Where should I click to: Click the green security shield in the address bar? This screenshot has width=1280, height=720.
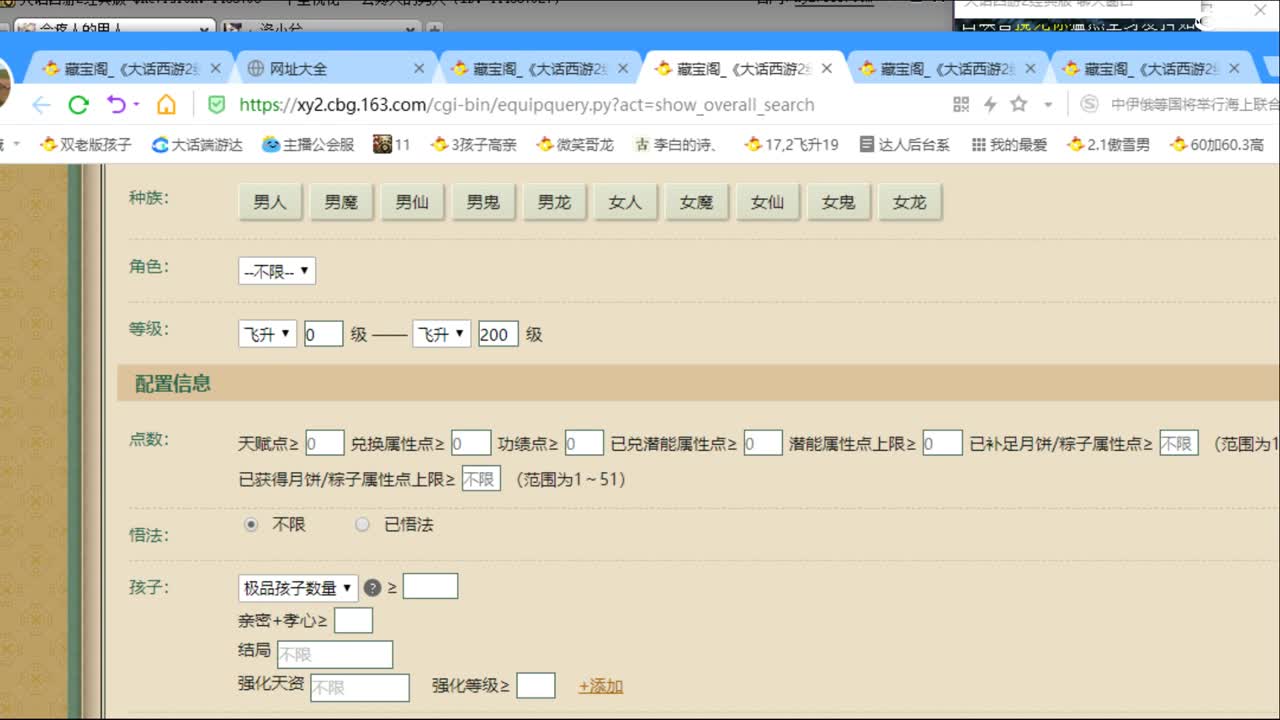(x=215, y=104)
